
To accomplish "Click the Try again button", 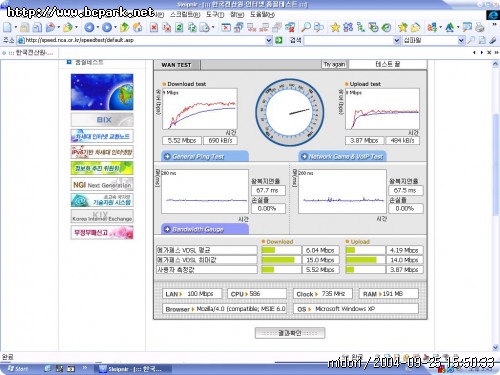I will click(334, 64).
